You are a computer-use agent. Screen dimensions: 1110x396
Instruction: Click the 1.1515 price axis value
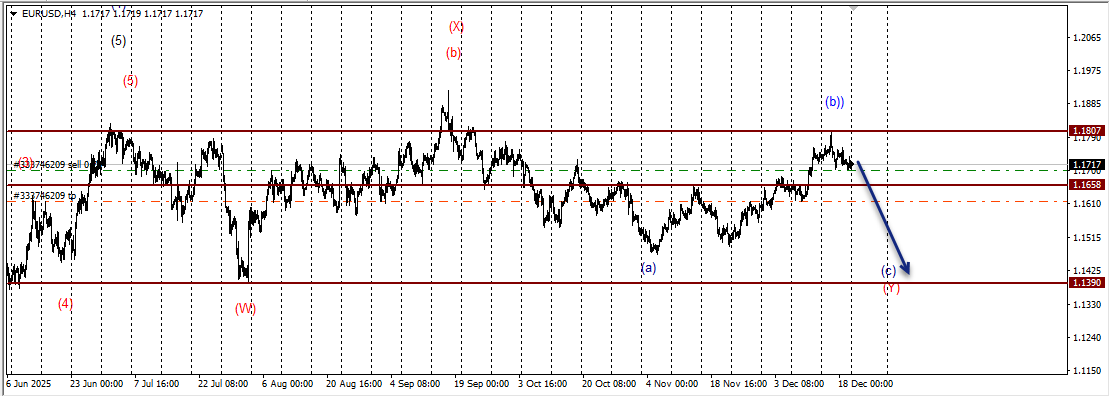coord(1087,237)
